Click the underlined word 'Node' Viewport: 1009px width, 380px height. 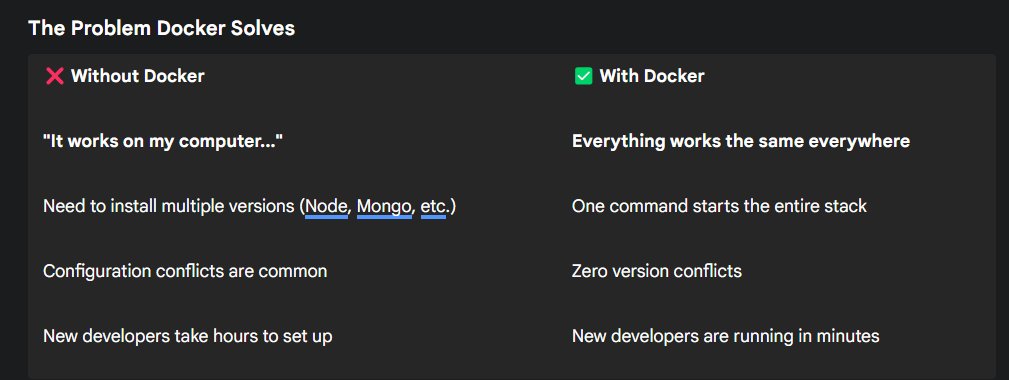pyautogui.click(x=326, y=206)
